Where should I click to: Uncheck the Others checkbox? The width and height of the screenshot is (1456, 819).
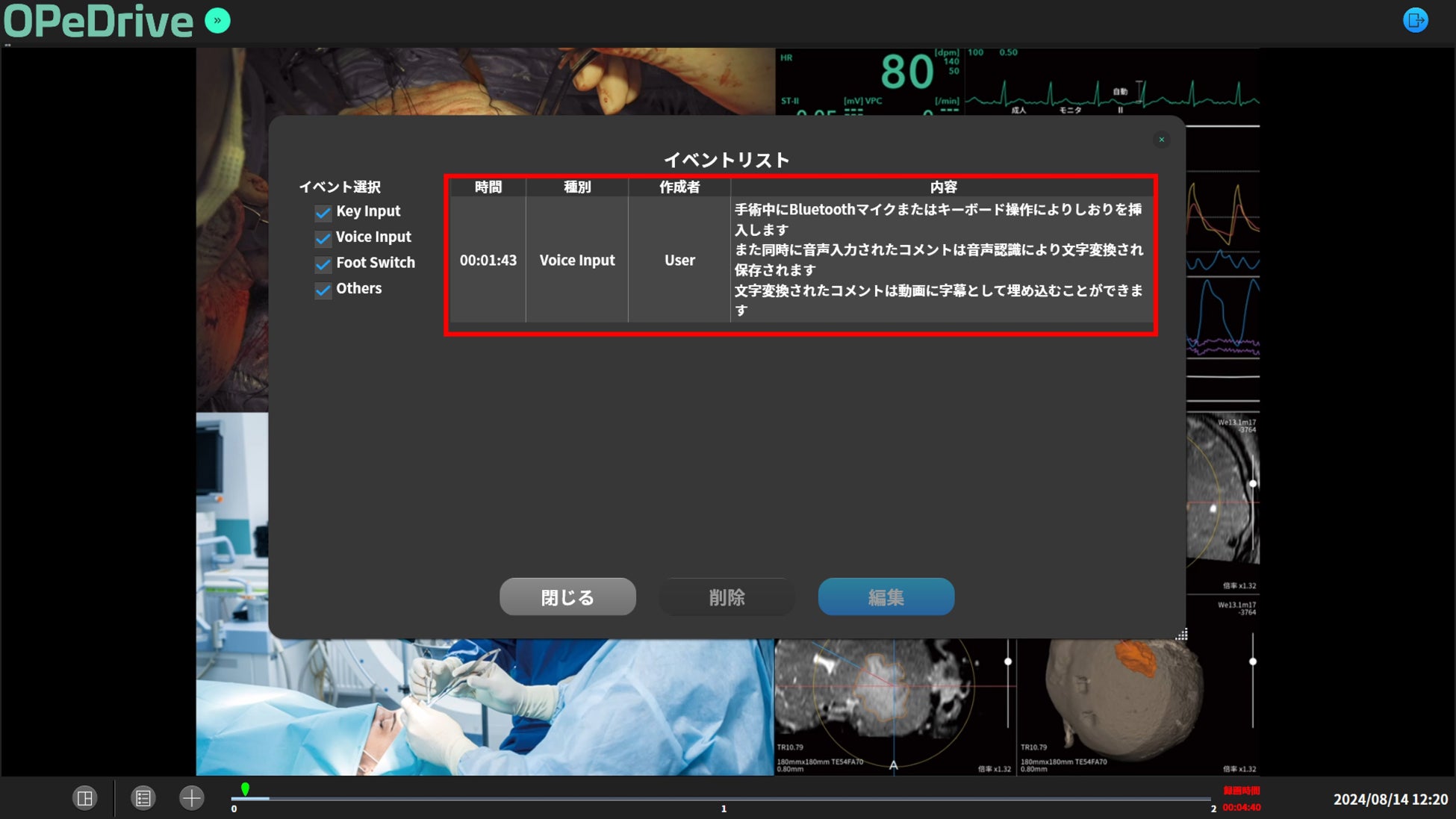pyautogui.click(x=323, y=290)
